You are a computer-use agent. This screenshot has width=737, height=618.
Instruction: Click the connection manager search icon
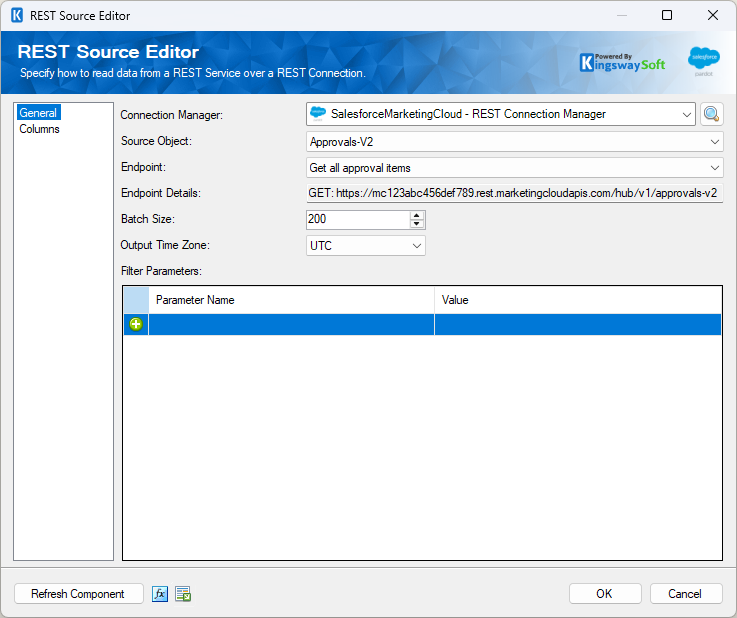click(x=711, y=114)
